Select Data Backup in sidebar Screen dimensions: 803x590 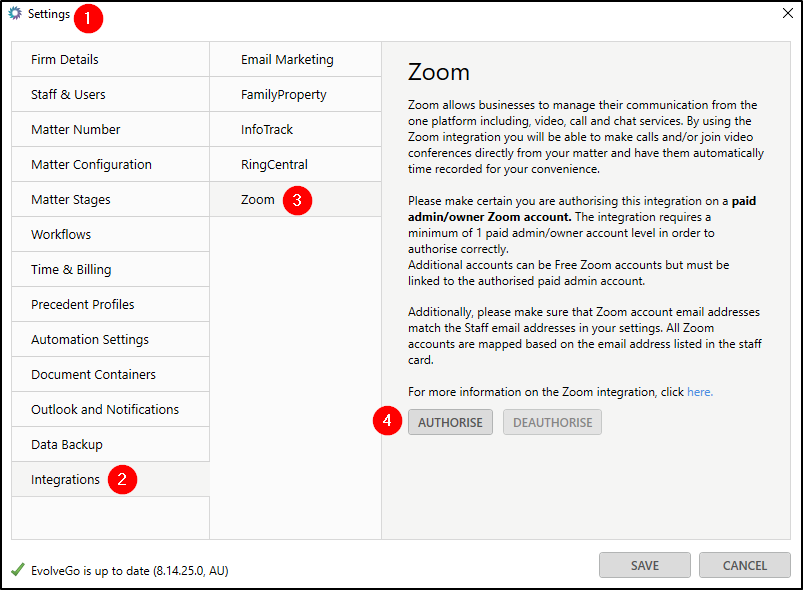(x=110, y=445)
